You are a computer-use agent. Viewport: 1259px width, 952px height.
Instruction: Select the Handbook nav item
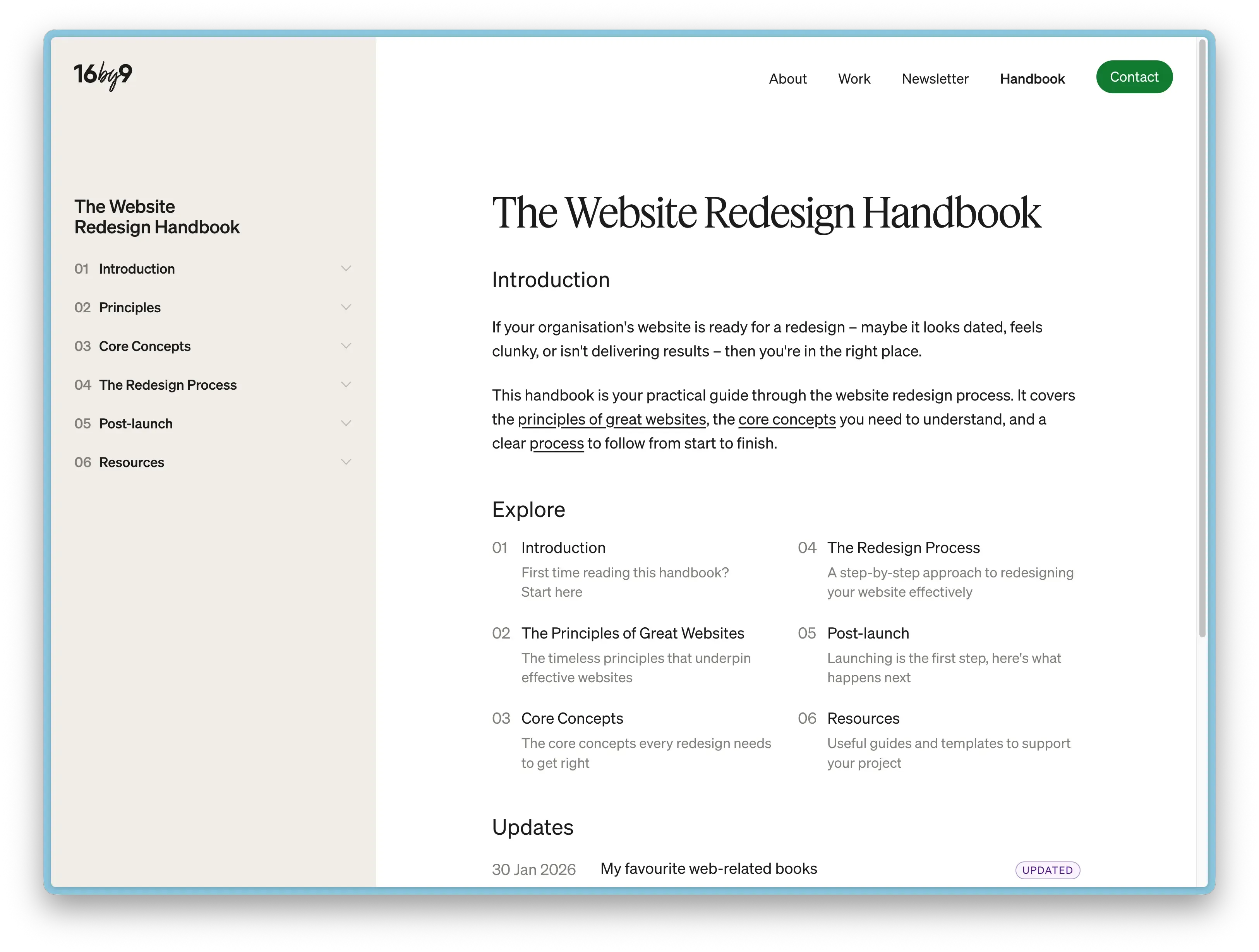pos(1032,79)
